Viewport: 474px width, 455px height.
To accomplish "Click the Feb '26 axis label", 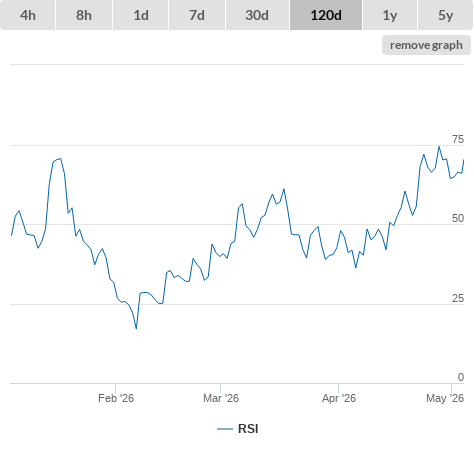I will coord(116,398).
